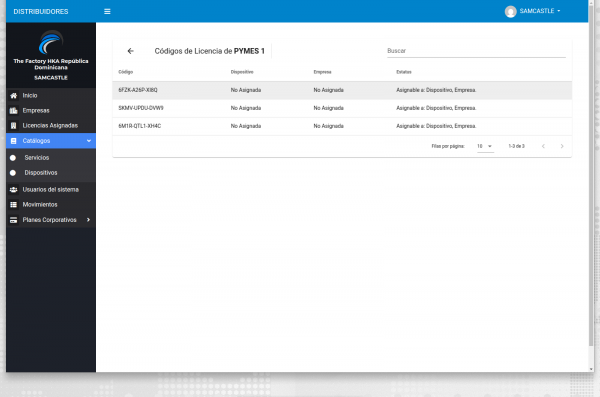Click the Movimientos table icon

click(13, 205)
